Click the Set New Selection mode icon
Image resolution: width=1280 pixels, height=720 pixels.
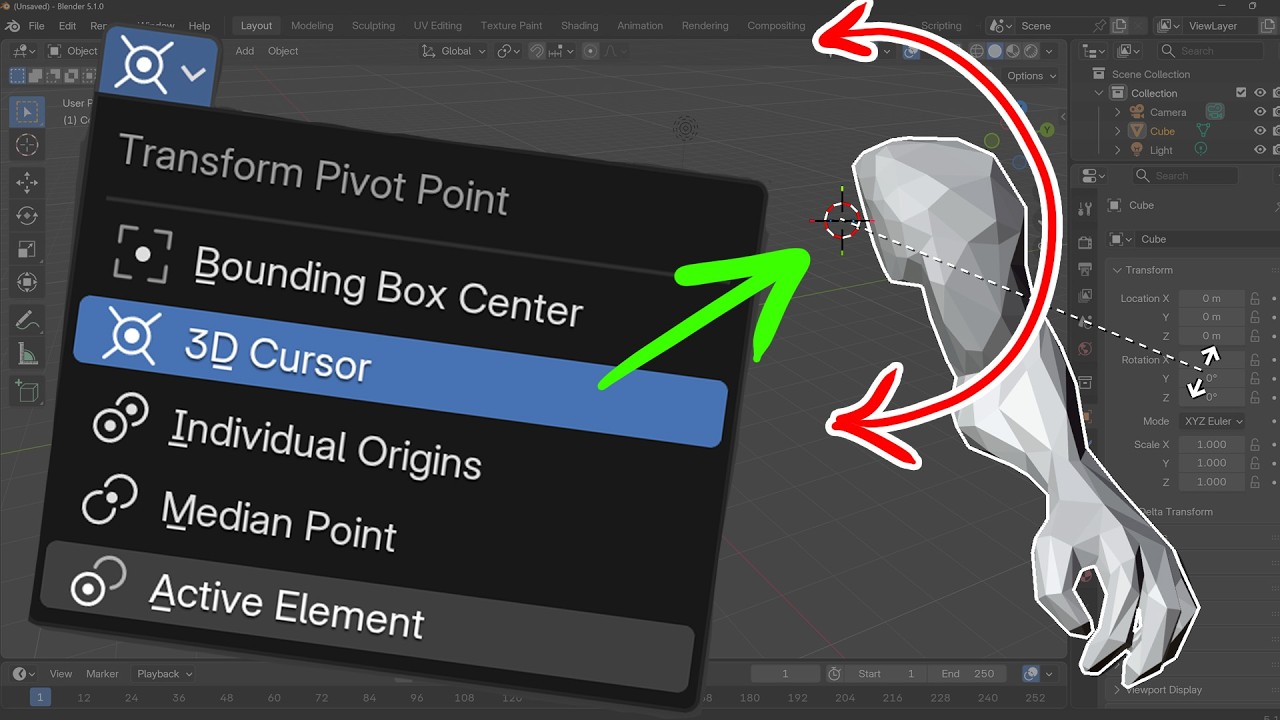(x=17, y=75)
